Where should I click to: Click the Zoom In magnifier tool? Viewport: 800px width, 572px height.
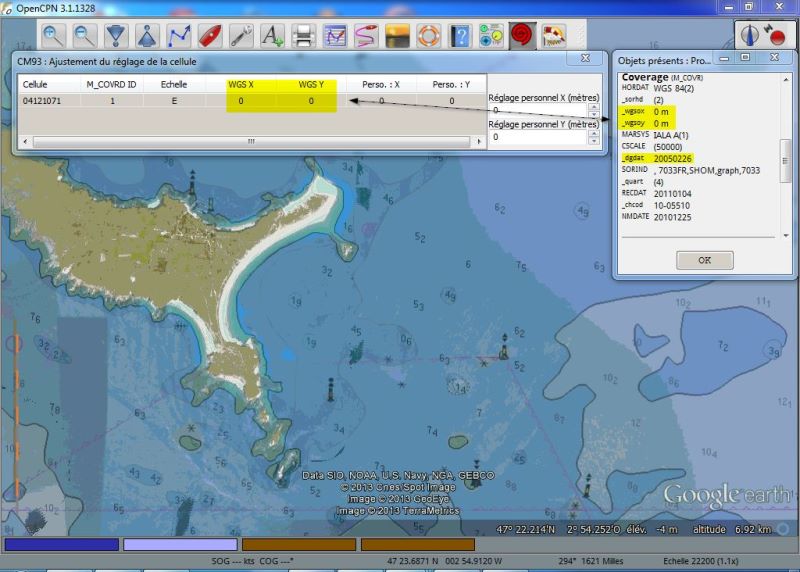pyautogui.click(x=53, y=36)
